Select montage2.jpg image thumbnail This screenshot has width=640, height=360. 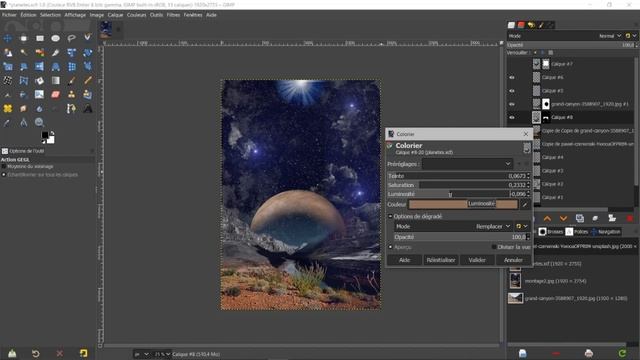pyautogui.click(x=516, y=281)
